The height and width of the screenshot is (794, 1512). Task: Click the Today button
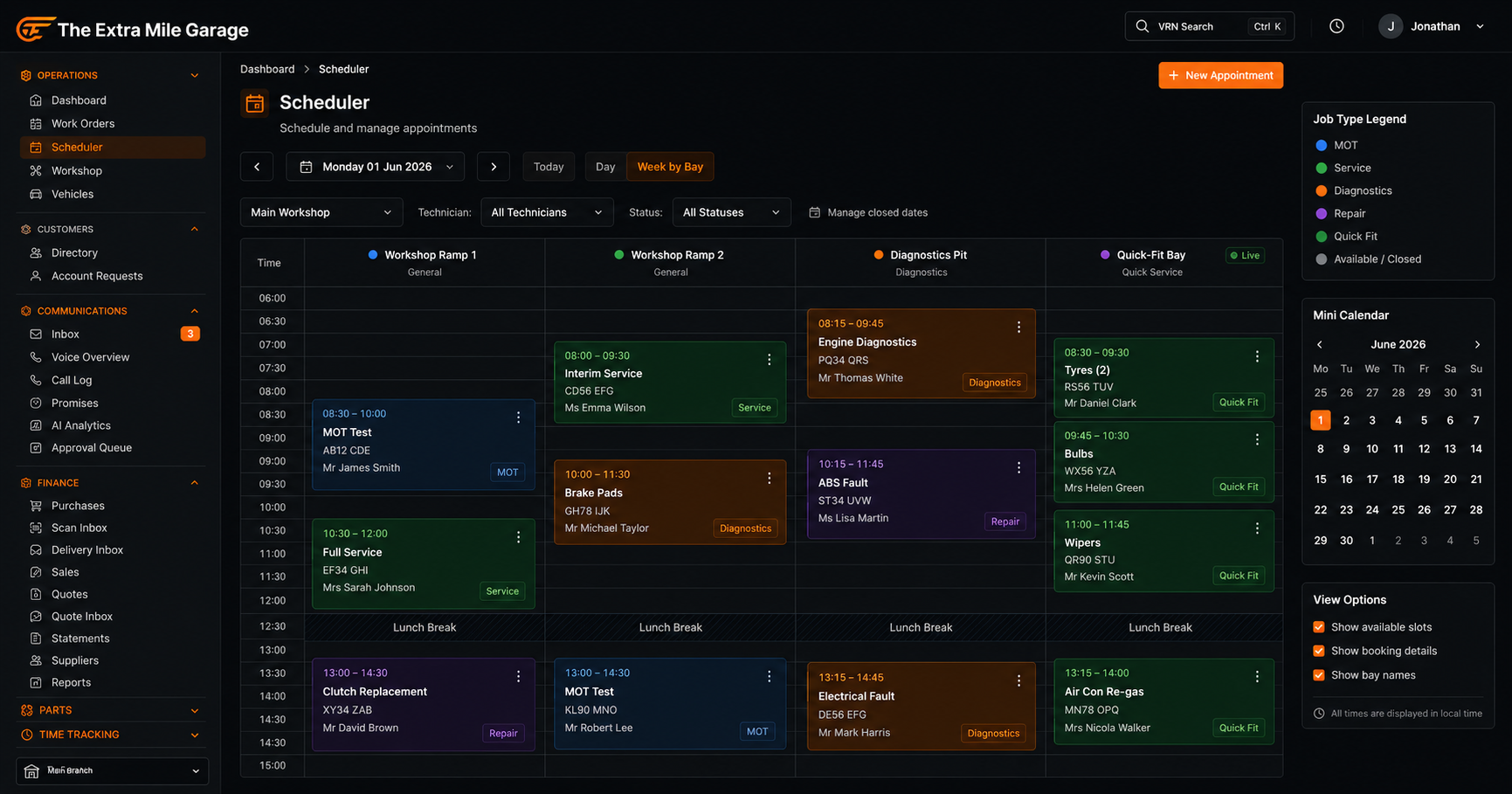549,167
